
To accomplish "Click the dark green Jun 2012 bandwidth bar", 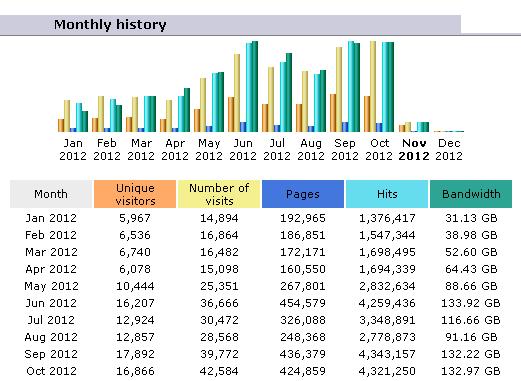I will (255, 86).
